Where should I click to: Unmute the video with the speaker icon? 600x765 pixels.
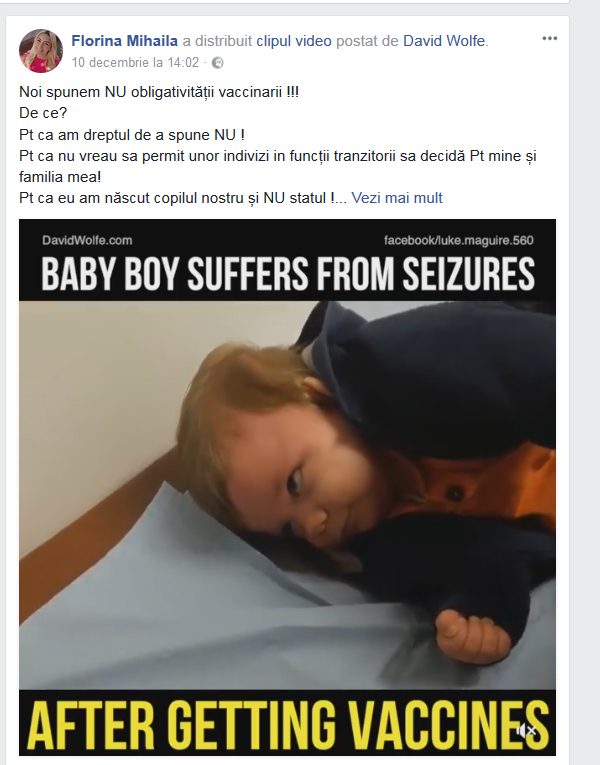526,730
